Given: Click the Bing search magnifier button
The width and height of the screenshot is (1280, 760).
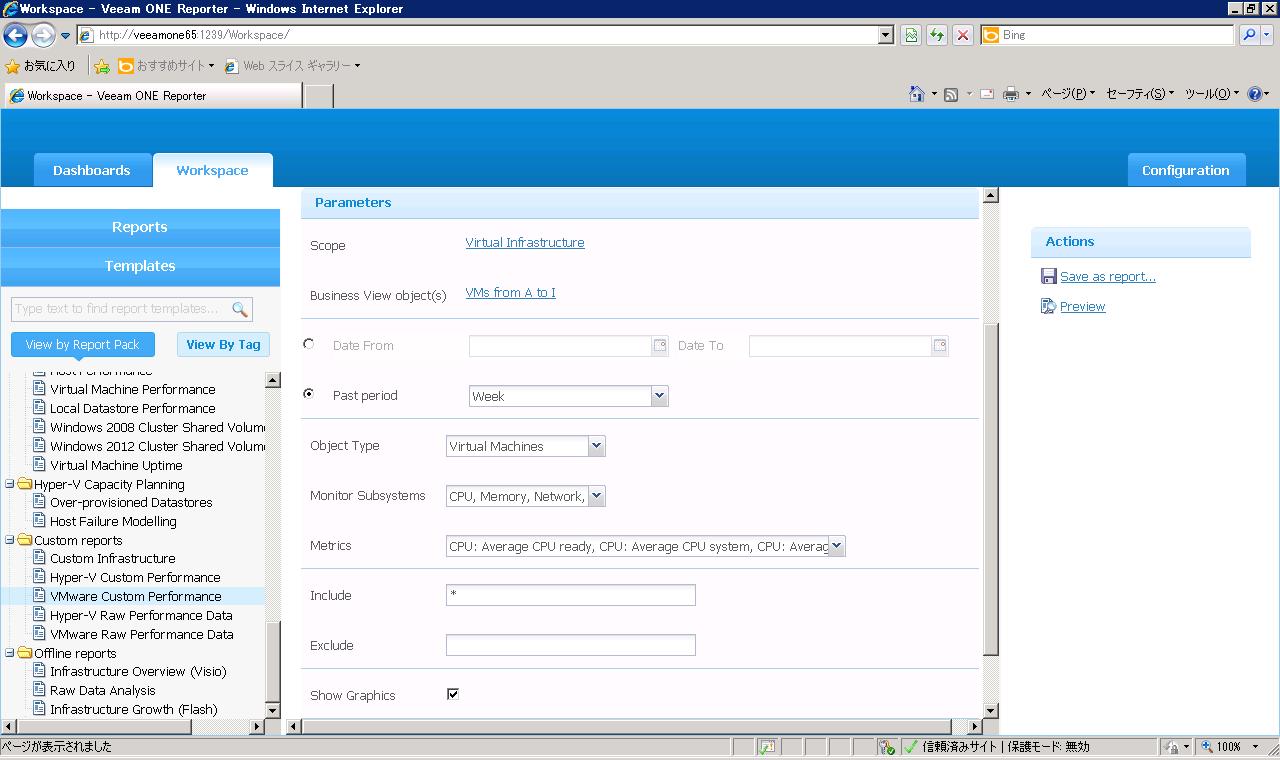Looking at the screenshot, I should coord(1249,35).
